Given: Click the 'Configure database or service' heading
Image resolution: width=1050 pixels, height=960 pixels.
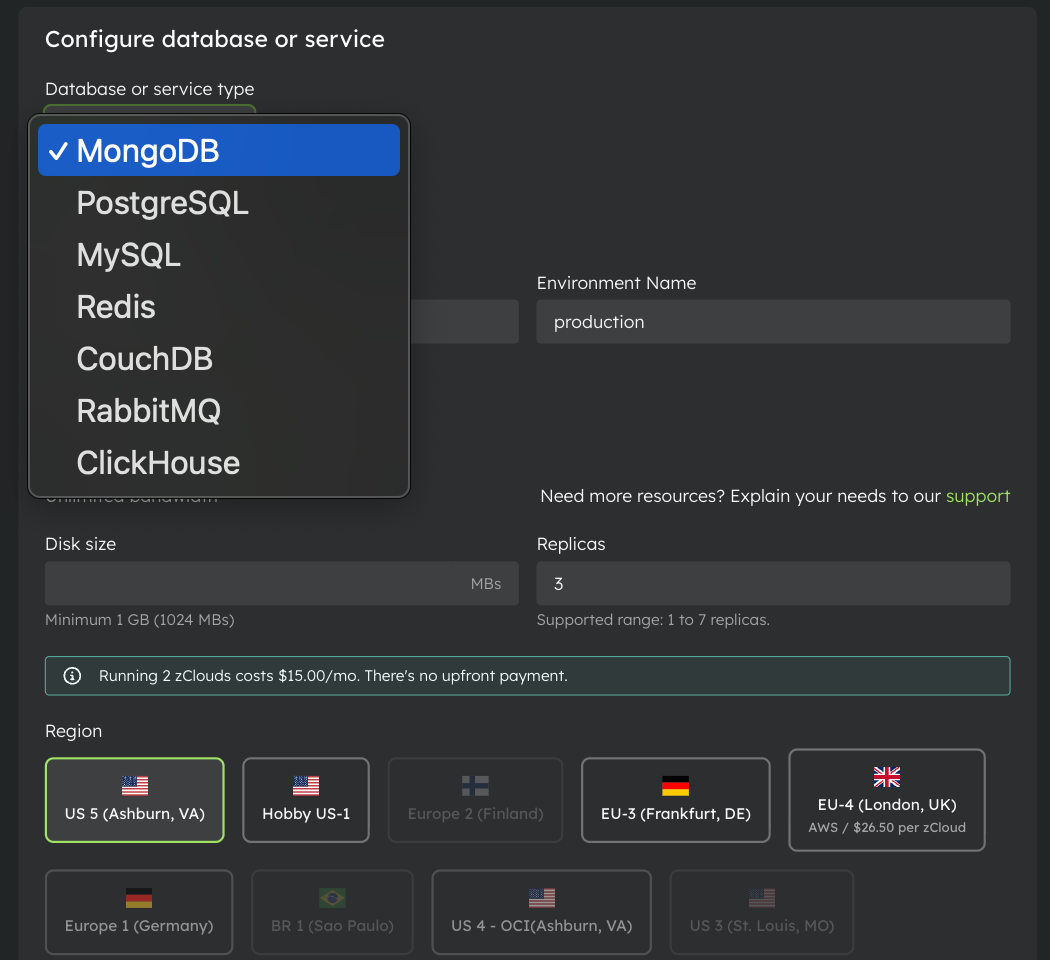Looking at the screenshot, I should click(x=215, y=39).
